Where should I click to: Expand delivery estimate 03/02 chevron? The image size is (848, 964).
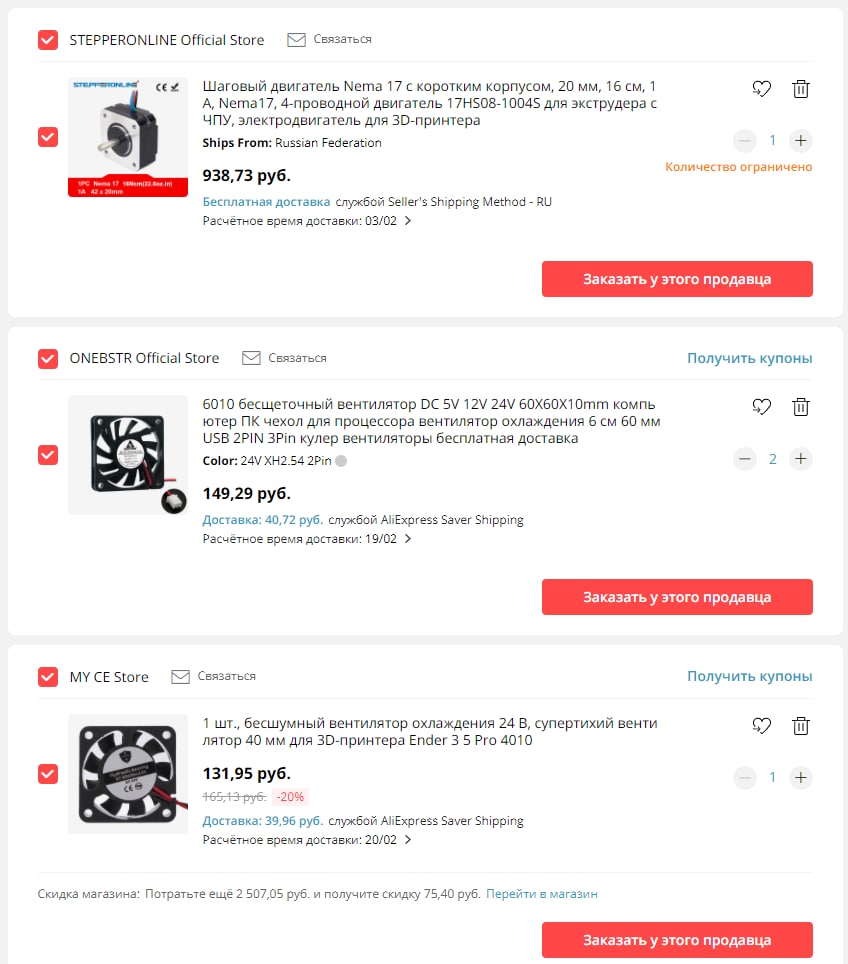[x=408, y=221]
